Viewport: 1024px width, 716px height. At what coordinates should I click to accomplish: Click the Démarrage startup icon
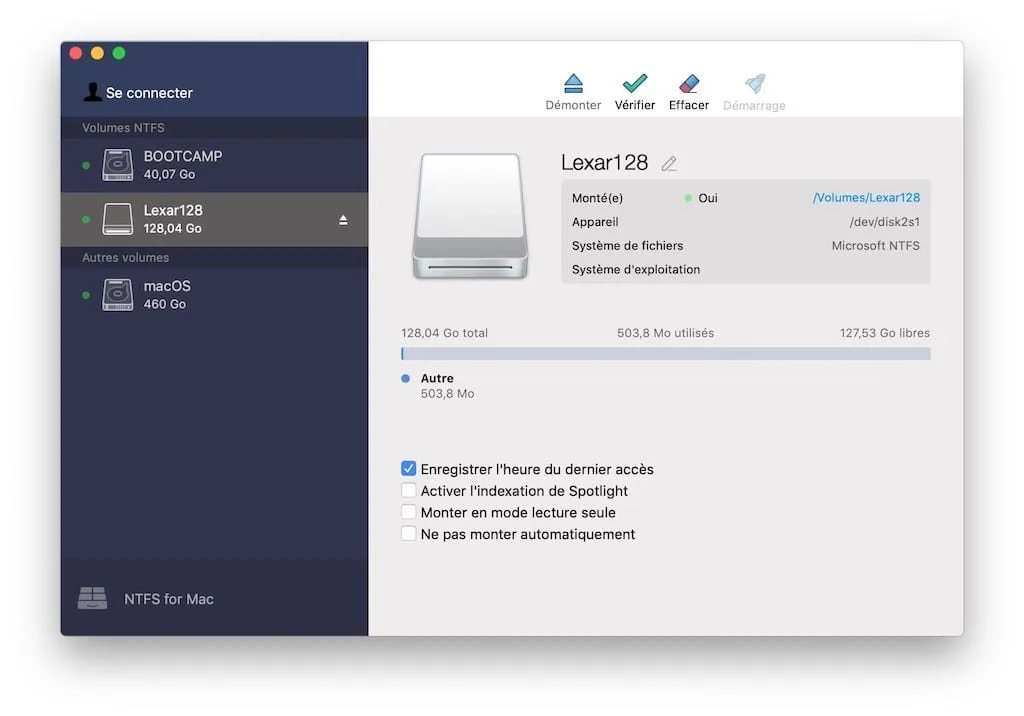click(x=753, y=88)
